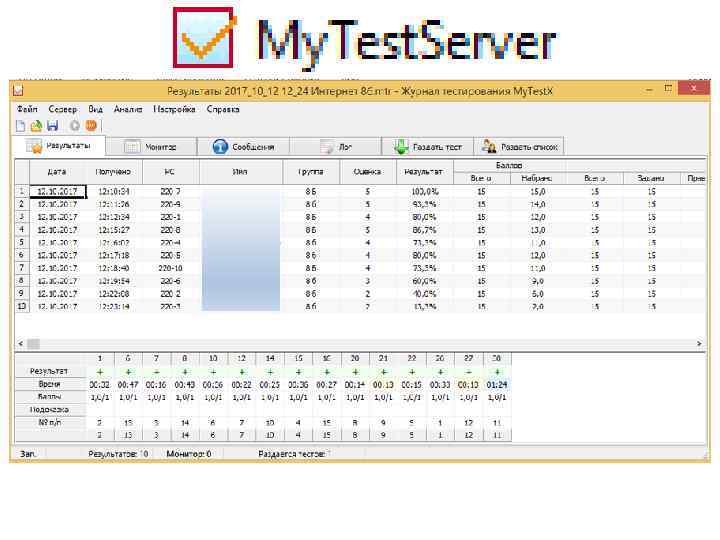
Task: Click the application icon in title bar
Action: pos(18,90)
